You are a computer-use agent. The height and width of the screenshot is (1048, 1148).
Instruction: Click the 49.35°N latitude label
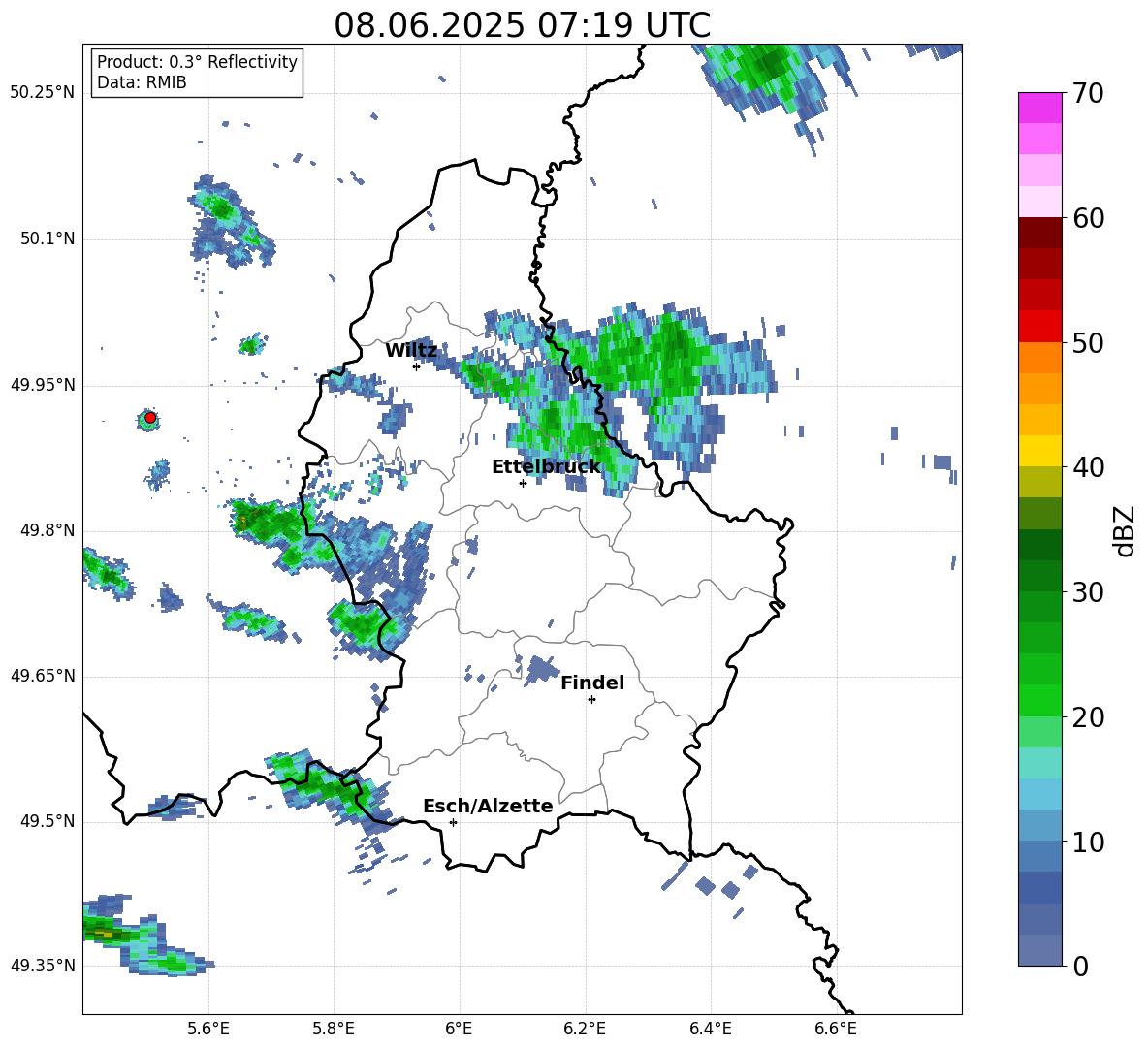click(43, 966)
